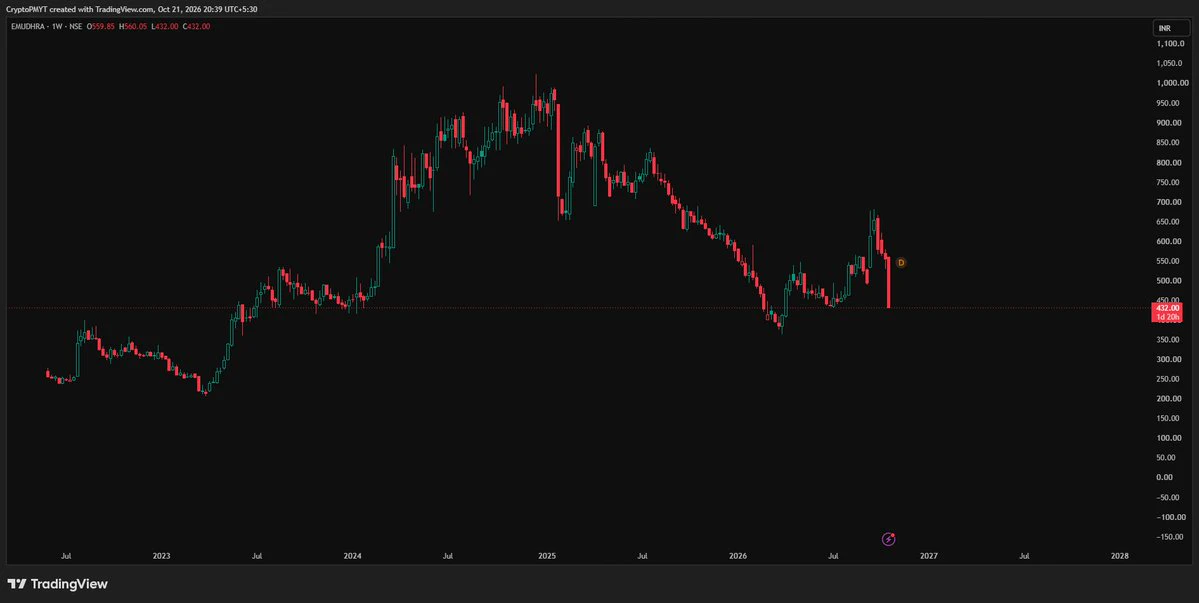
Task: Click the orange D dividend marker
Action: pos(901,263)
